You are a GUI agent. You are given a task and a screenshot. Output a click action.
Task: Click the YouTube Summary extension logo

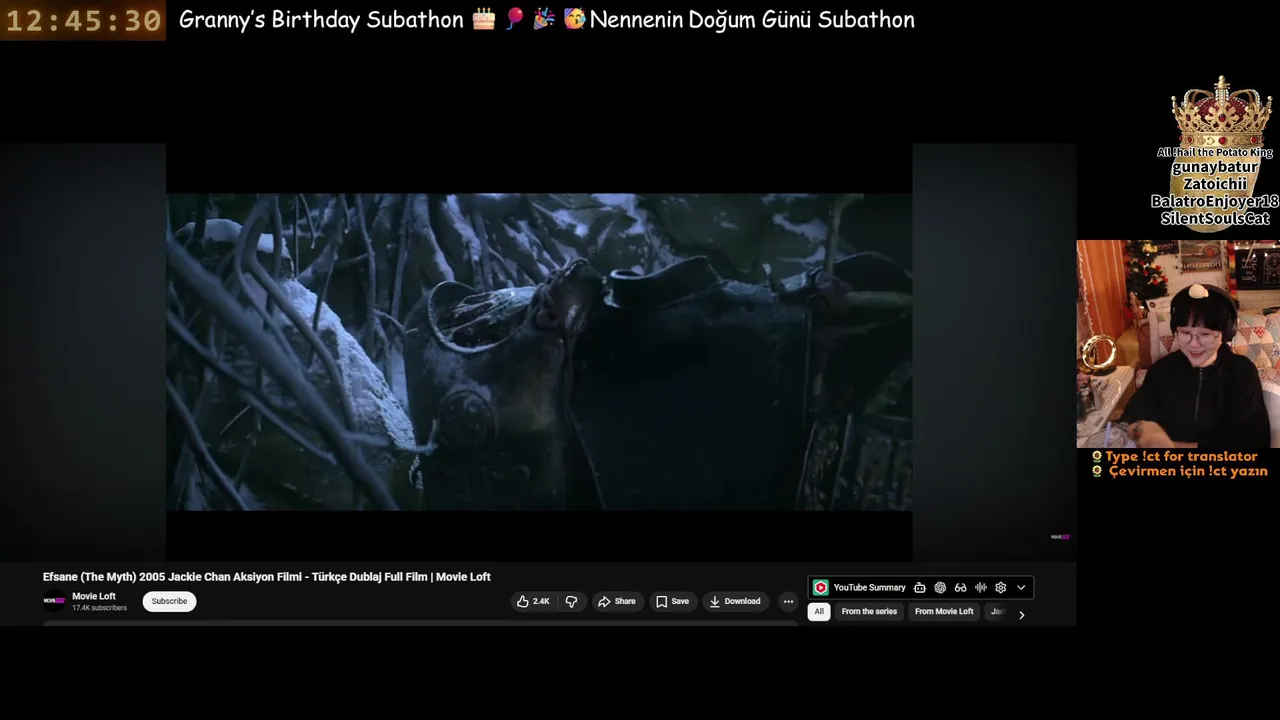point(821,588)
